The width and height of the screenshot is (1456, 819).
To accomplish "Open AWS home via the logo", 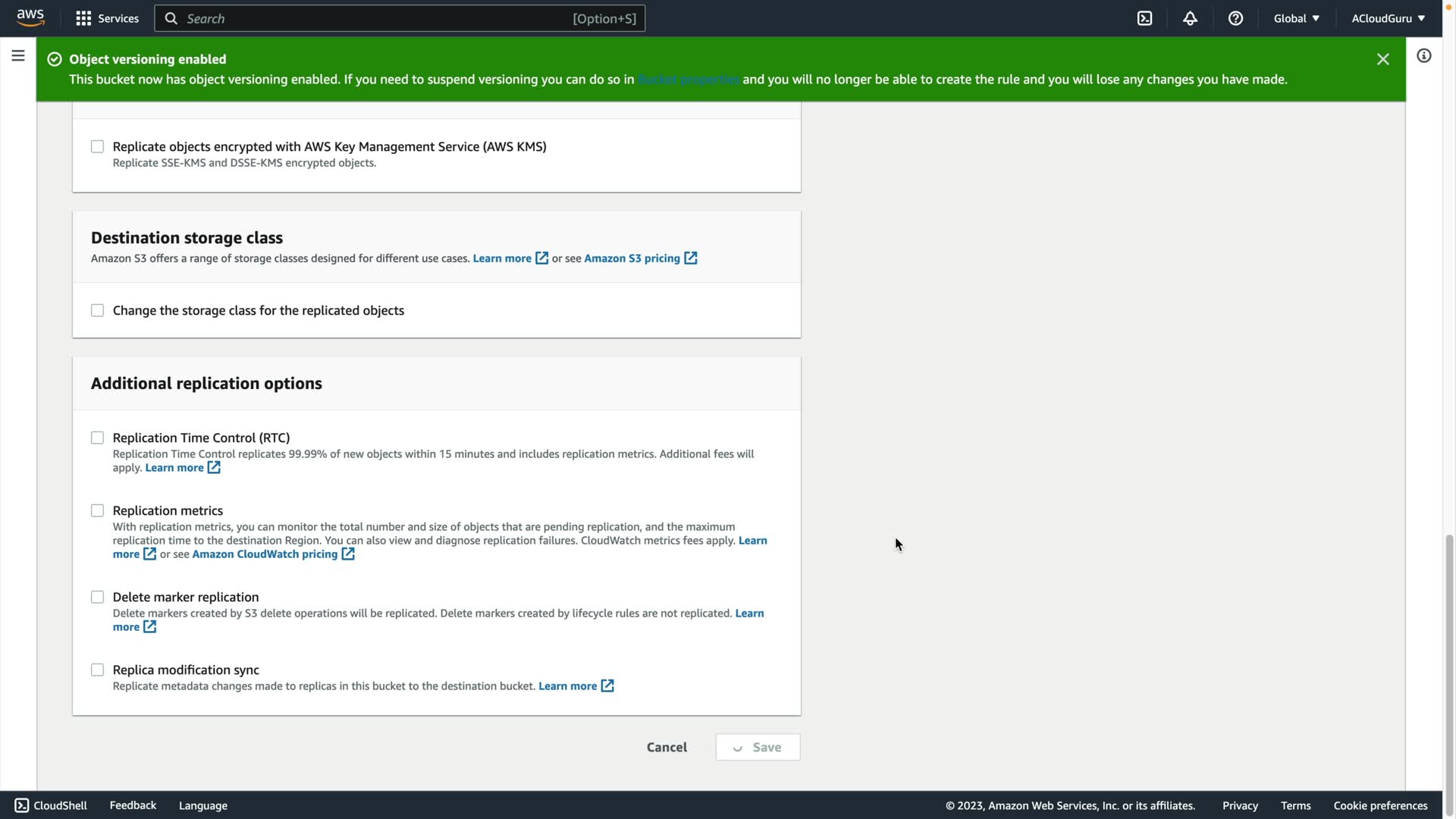I will click(30, 17).
